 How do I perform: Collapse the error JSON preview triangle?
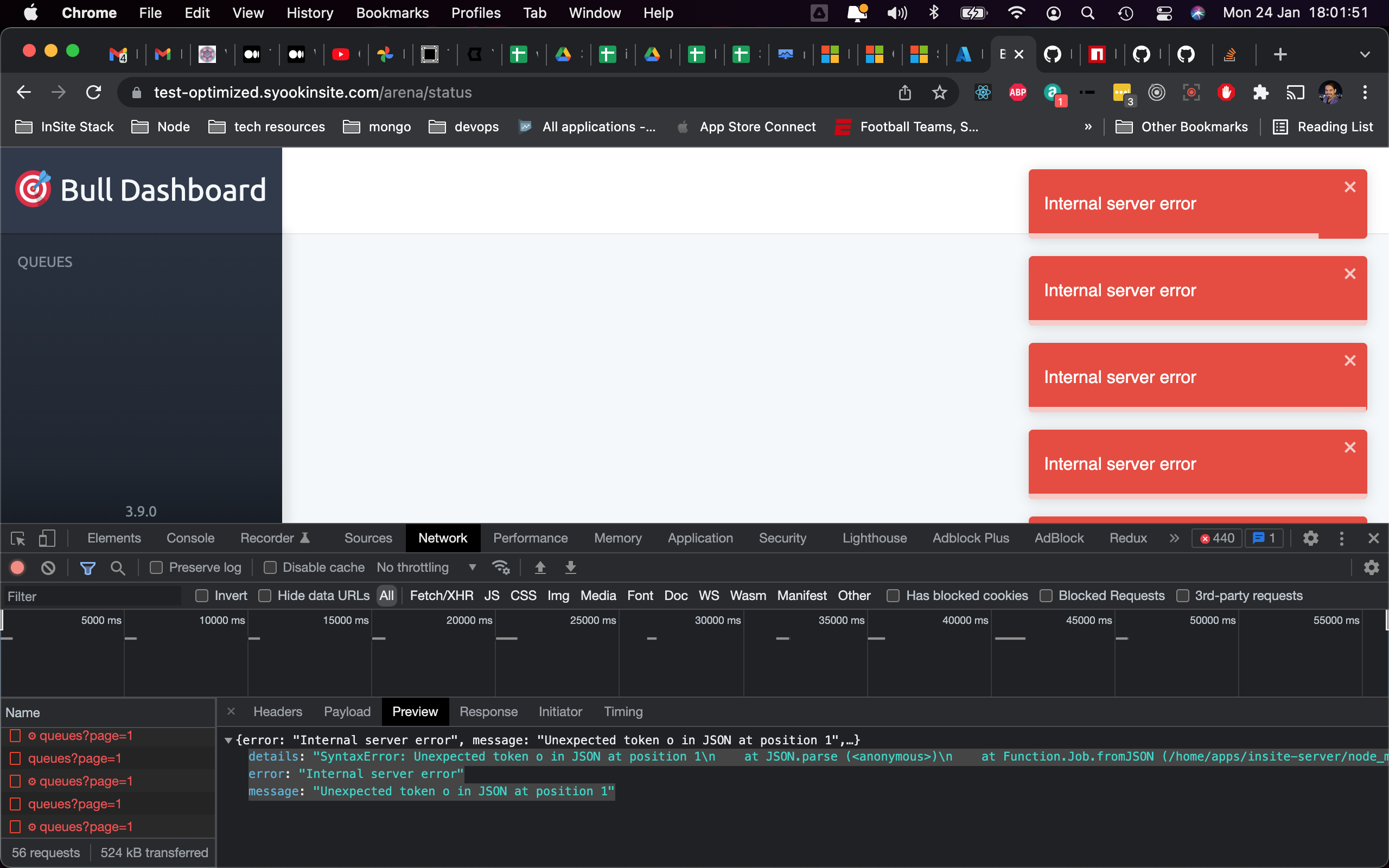(229, 740)
